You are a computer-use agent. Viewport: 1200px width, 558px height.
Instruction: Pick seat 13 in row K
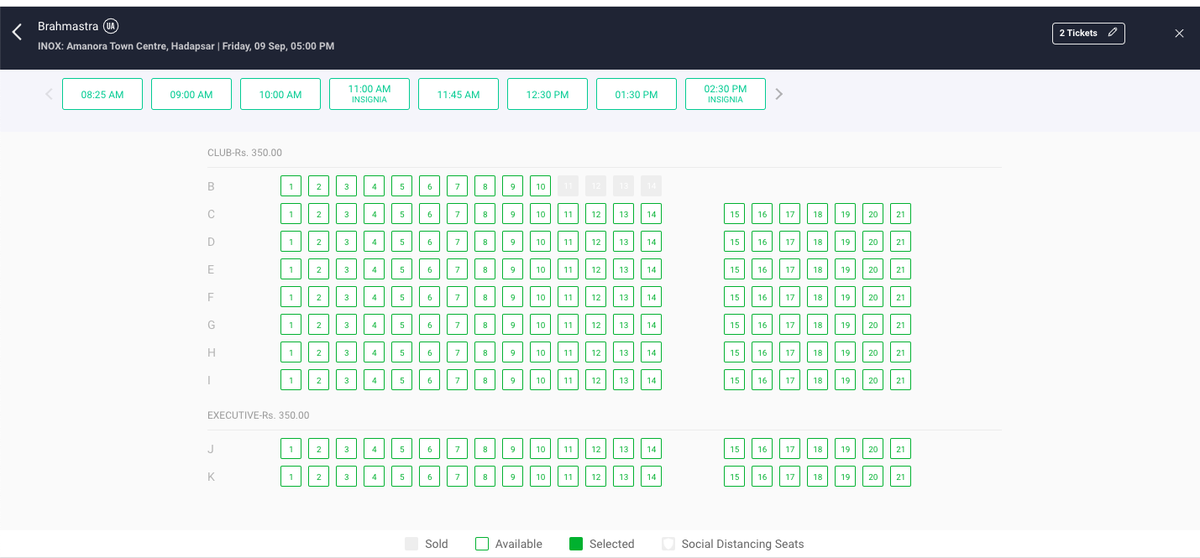tap(623, 477)
